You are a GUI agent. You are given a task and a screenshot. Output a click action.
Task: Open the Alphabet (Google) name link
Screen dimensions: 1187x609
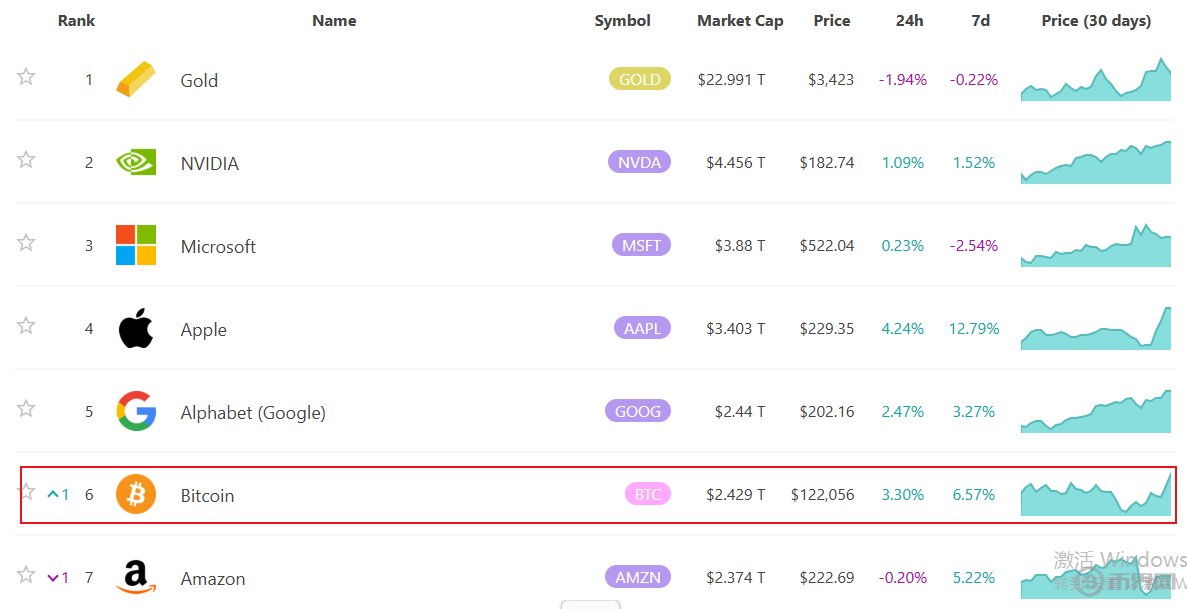[x=253, y=412]
